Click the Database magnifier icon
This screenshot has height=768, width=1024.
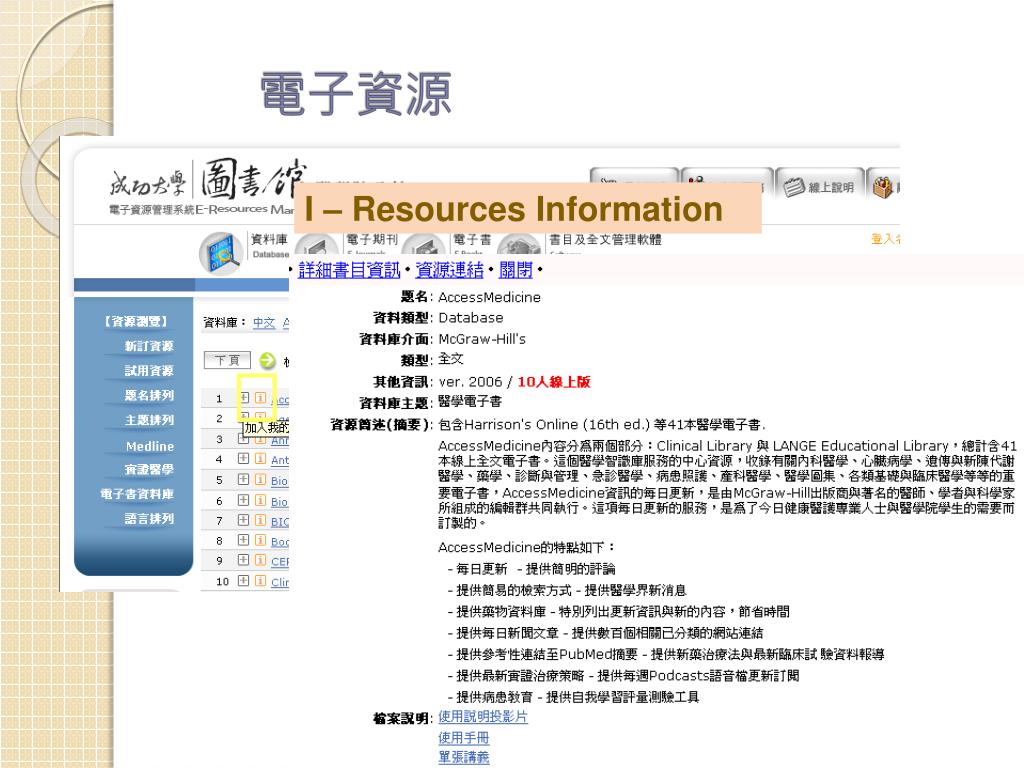(221, 253)
